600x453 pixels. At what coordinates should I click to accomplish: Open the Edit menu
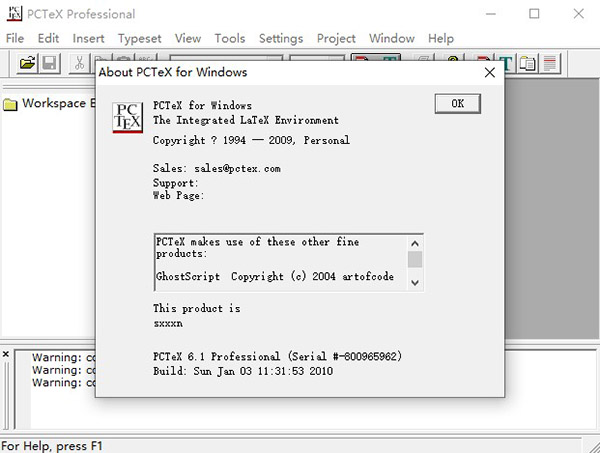48,38
